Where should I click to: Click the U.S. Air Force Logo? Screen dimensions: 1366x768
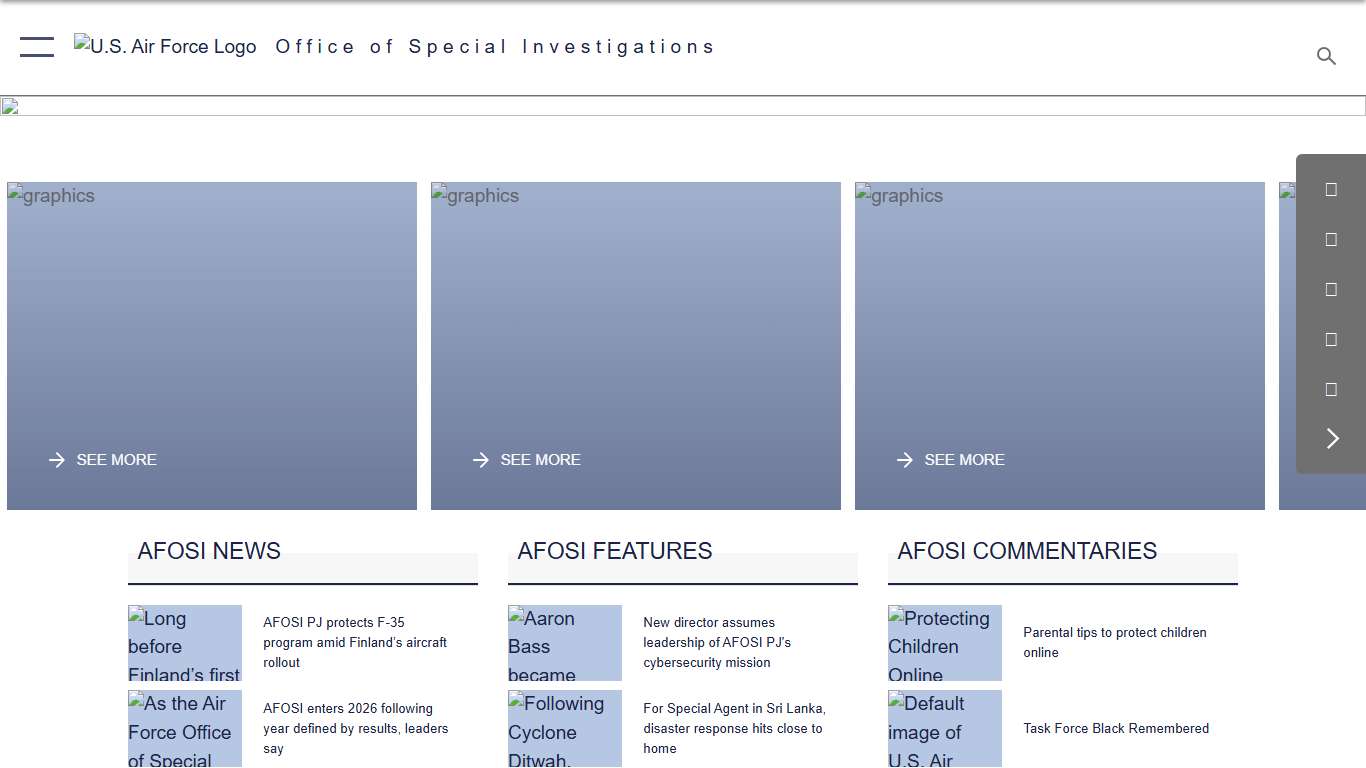click(x=165, y=47)
